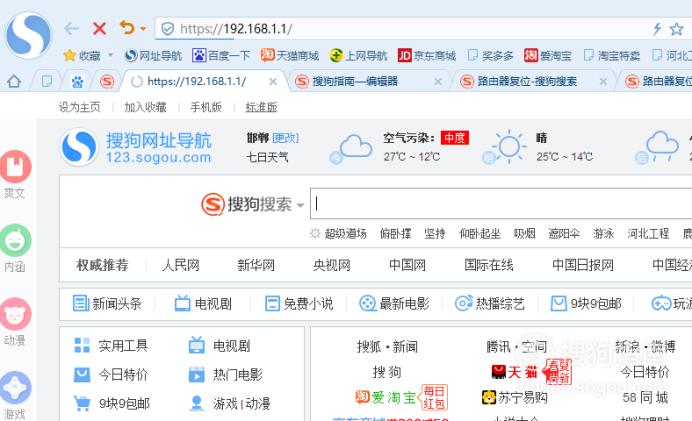Screen dimensions: 692x421
Task: Open the 百度一下 bookmark
Action: [x=221, y=56]
